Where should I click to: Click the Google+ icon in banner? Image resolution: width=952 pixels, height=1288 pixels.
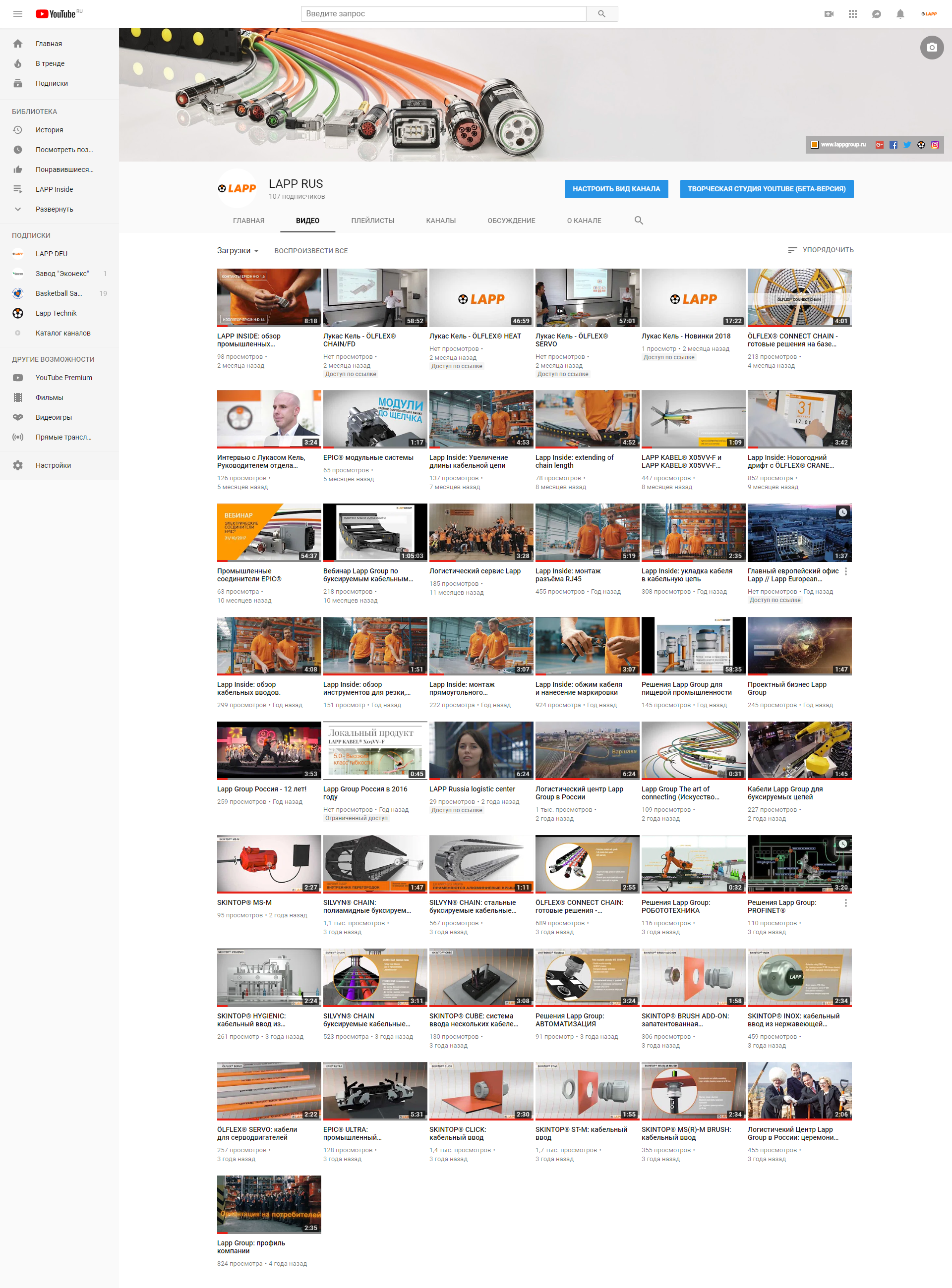pyautogui.click(x=880, y=145)
